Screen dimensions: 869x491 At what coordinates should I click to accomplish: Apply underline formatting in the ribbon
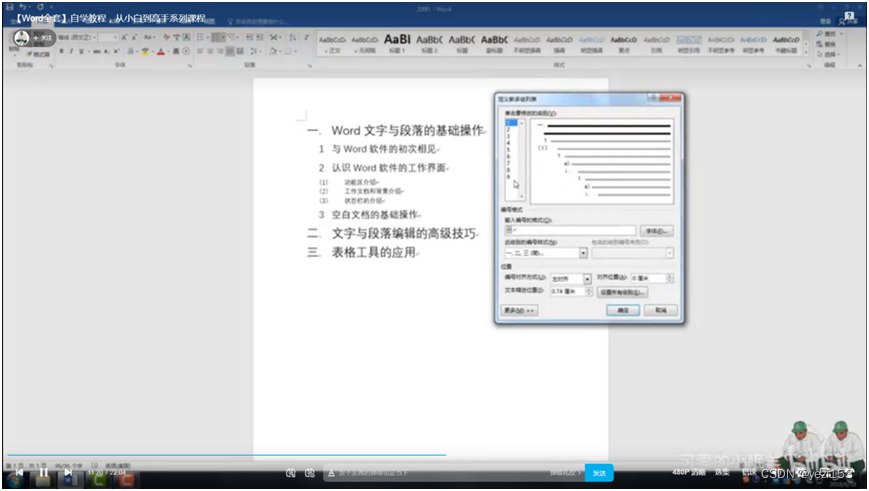[81, 51]
